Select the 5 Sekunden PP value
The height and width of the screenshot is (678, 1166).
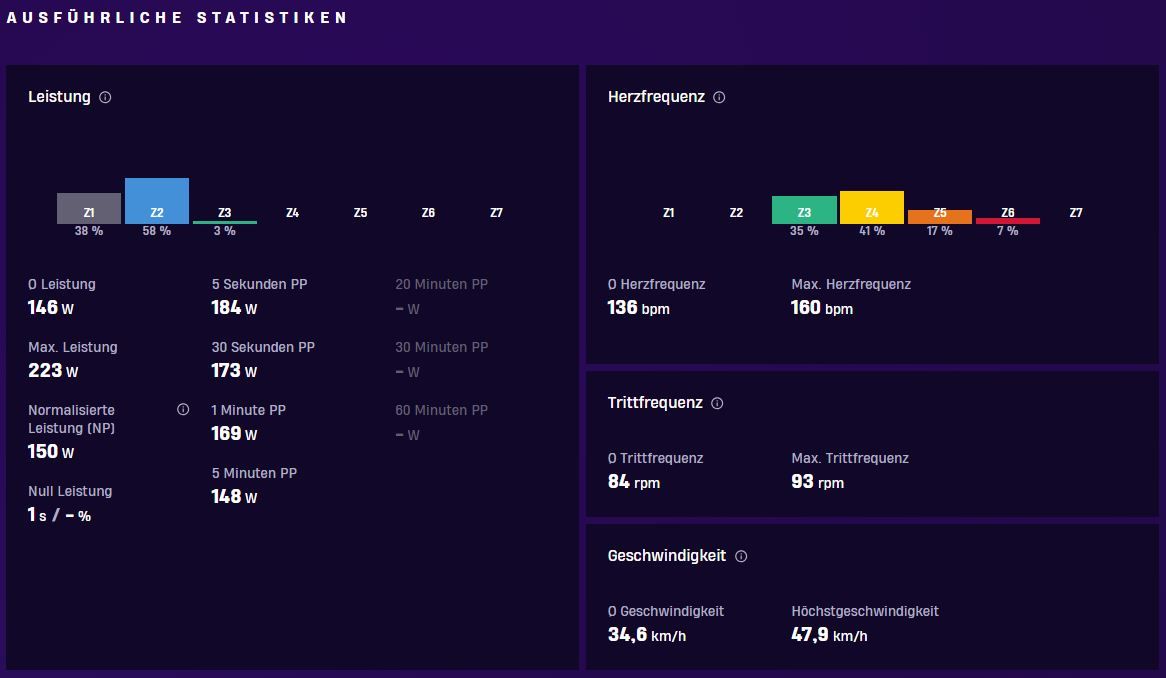click(x=234, y=308)
